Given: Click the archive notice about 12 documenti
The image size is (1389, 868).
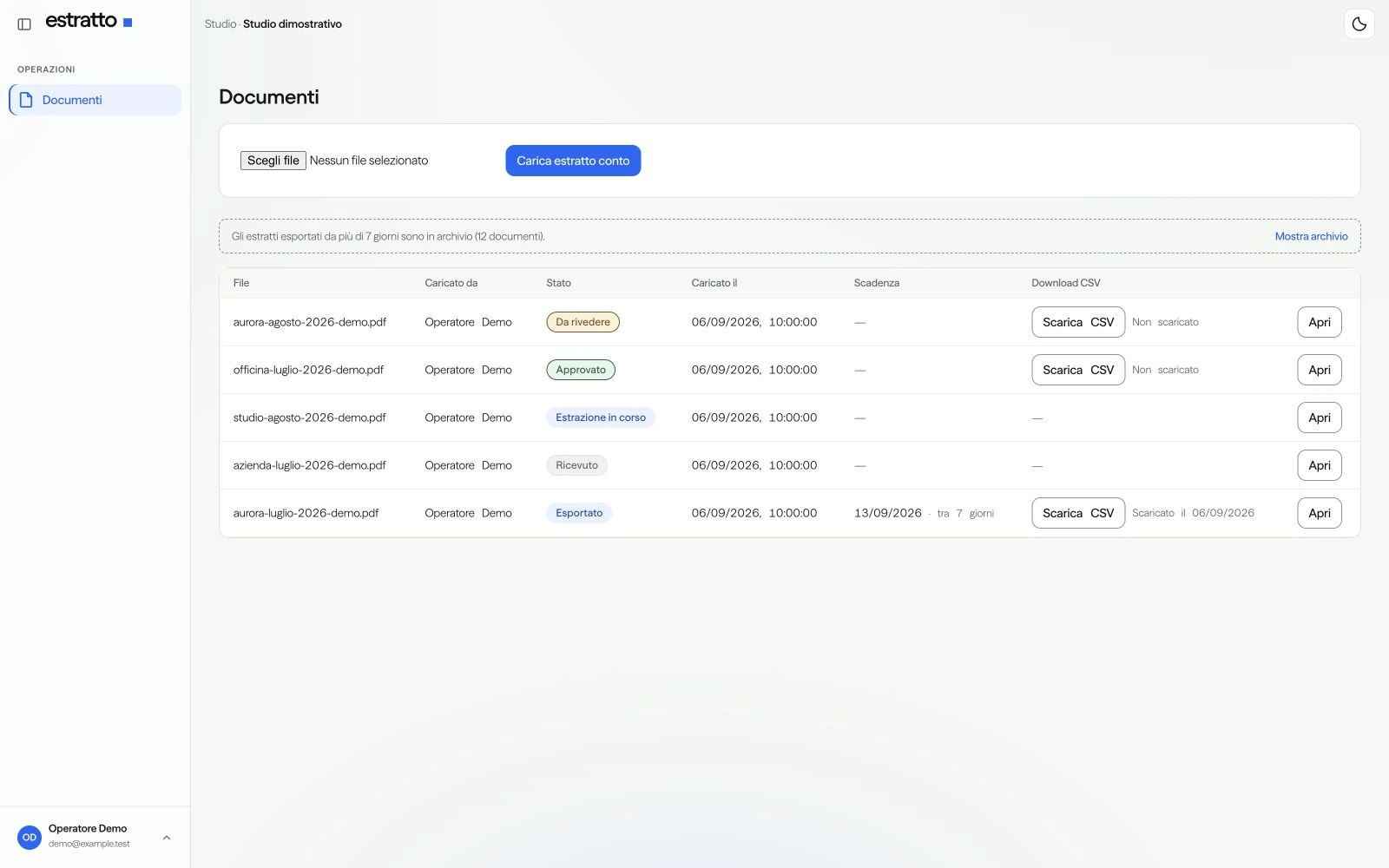Looking at the screenshot, I should coord(388,236).
